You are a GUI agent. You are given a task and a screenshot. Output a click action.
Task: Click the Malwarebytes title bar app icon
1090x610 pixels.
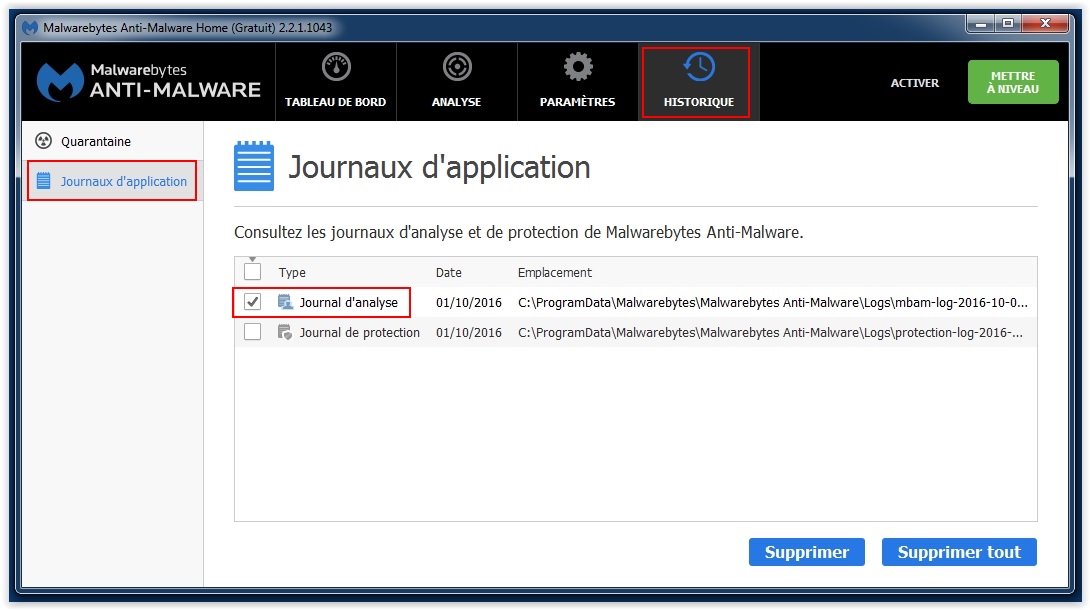tap(30, 28)
